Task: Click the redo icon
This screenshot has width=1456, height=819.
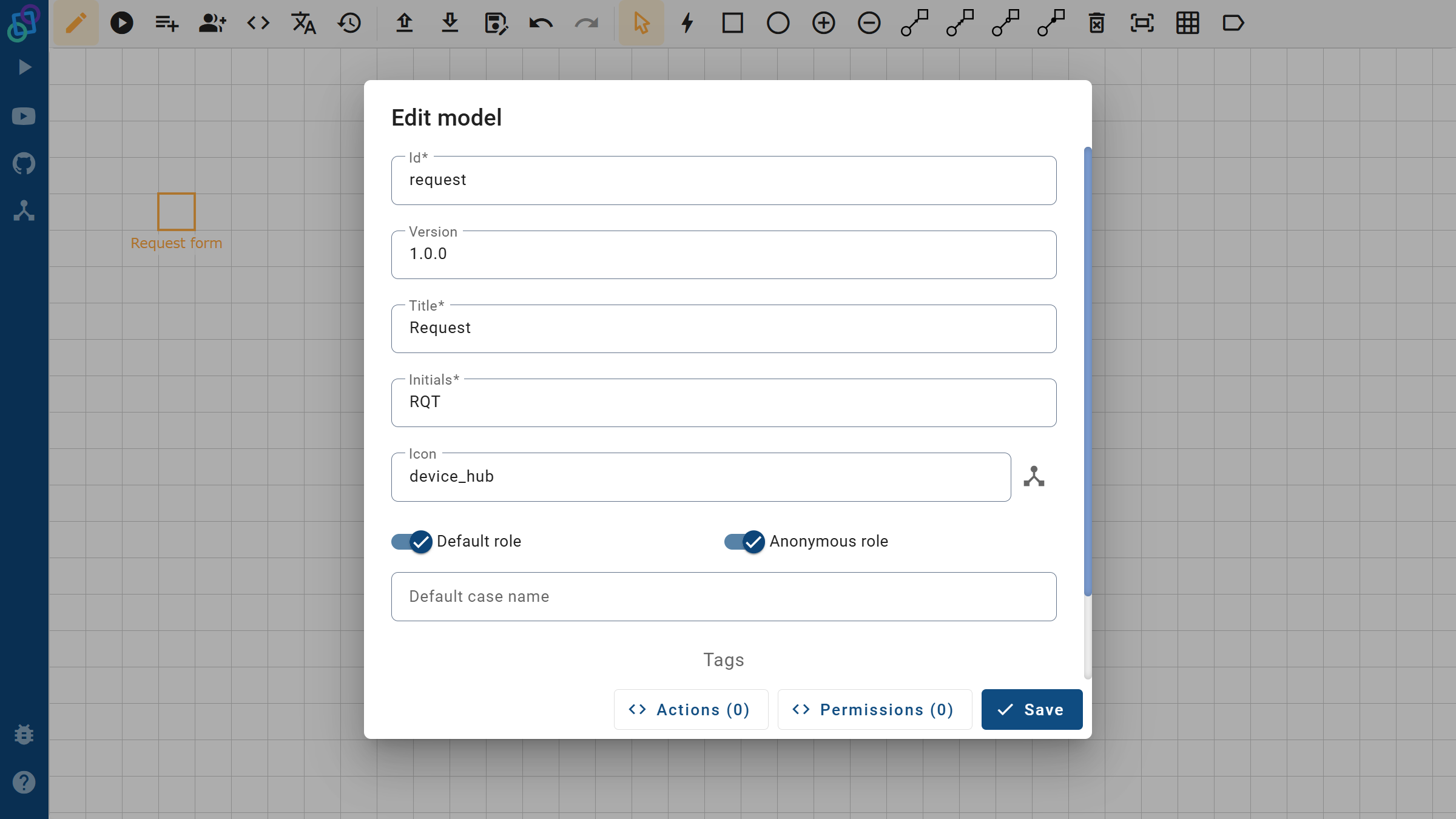Action: [586, 23]
